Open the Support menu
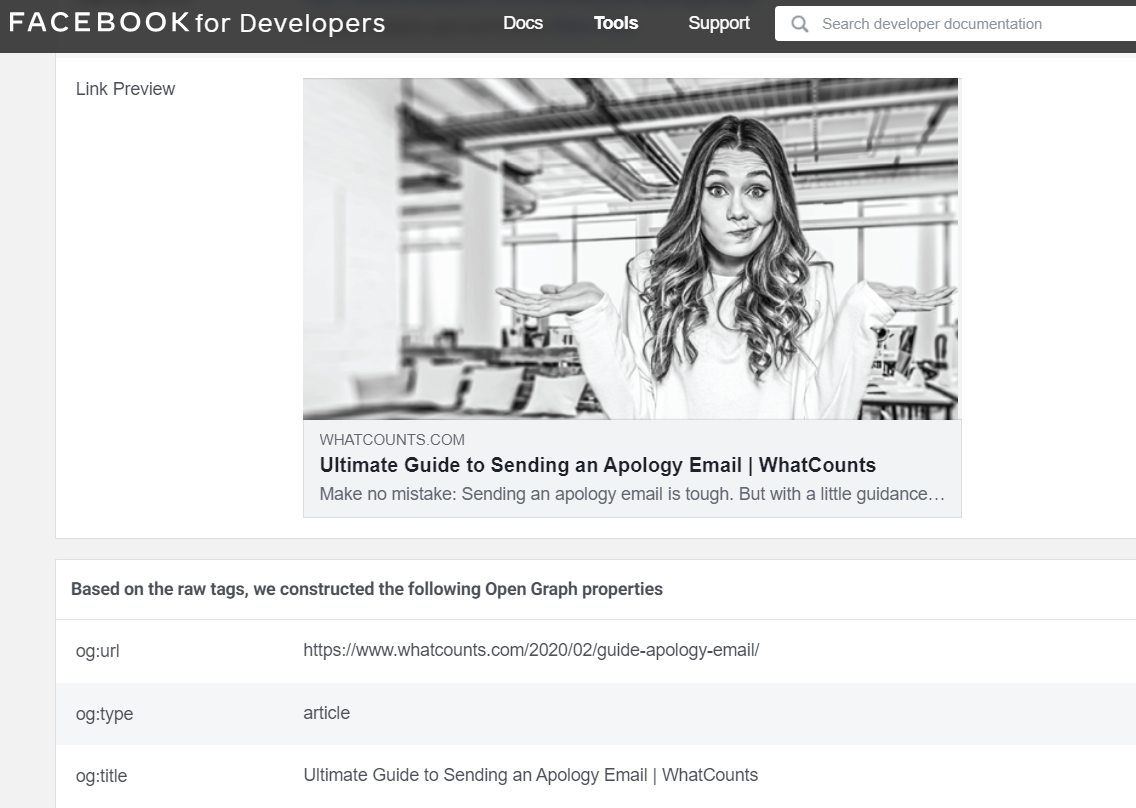Screen dimensions: 1136x808 click(718, 23)
